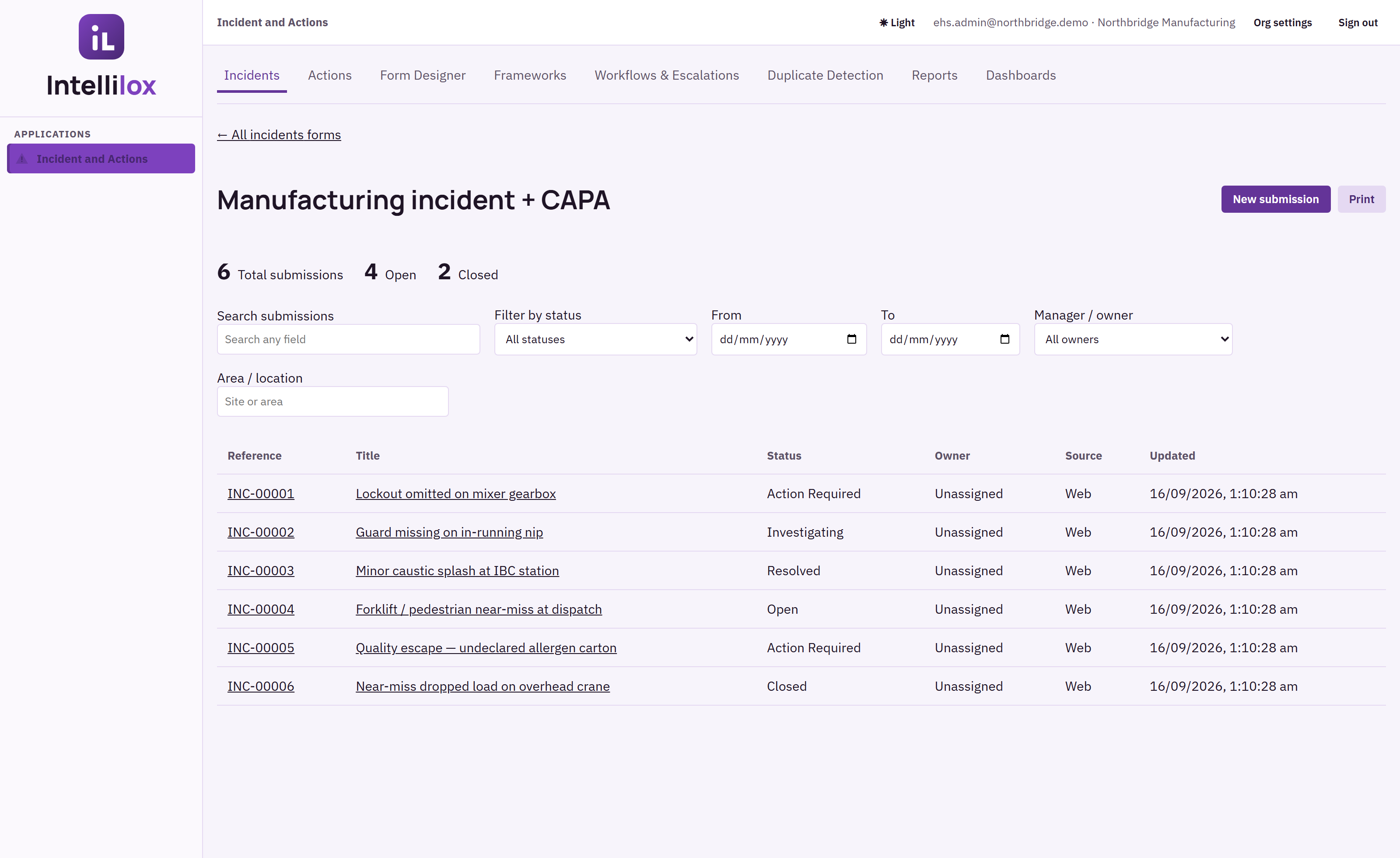Open reference INC-00001
The width and height of the screenshot is (1400, 858).
[261, 493]
